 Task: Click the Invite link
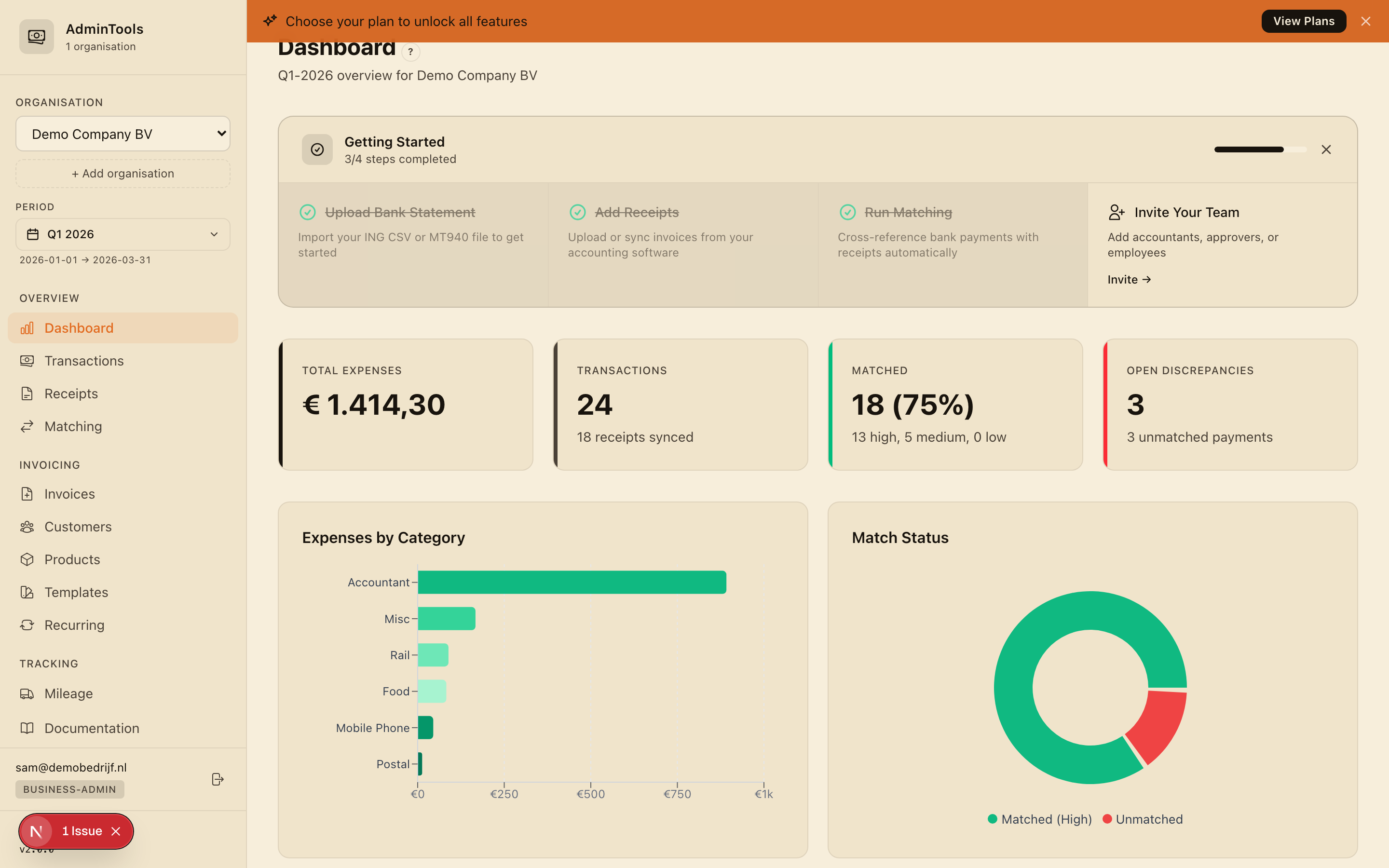point(1129,280)
